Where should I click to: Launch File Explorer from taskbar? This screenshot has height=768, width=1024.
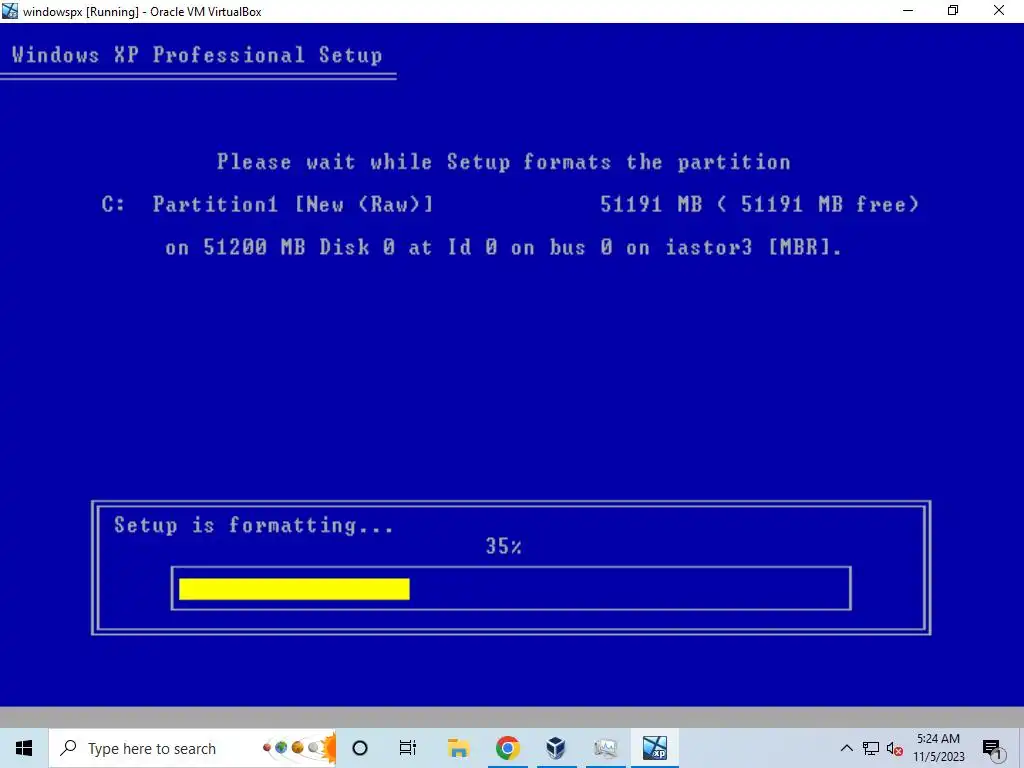tap(458, 748)
